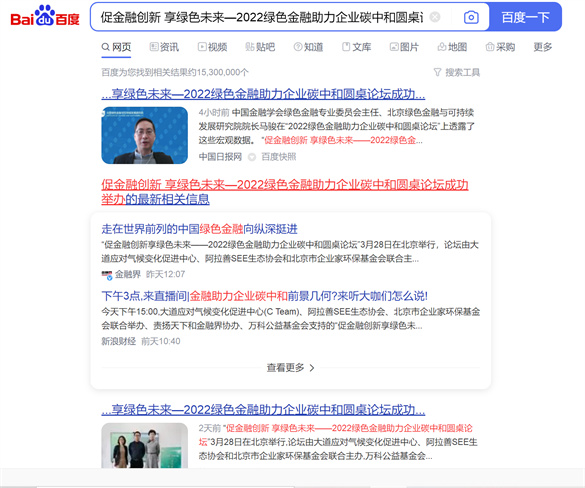Click the 金融界 source icon

(x=107, y=275)
